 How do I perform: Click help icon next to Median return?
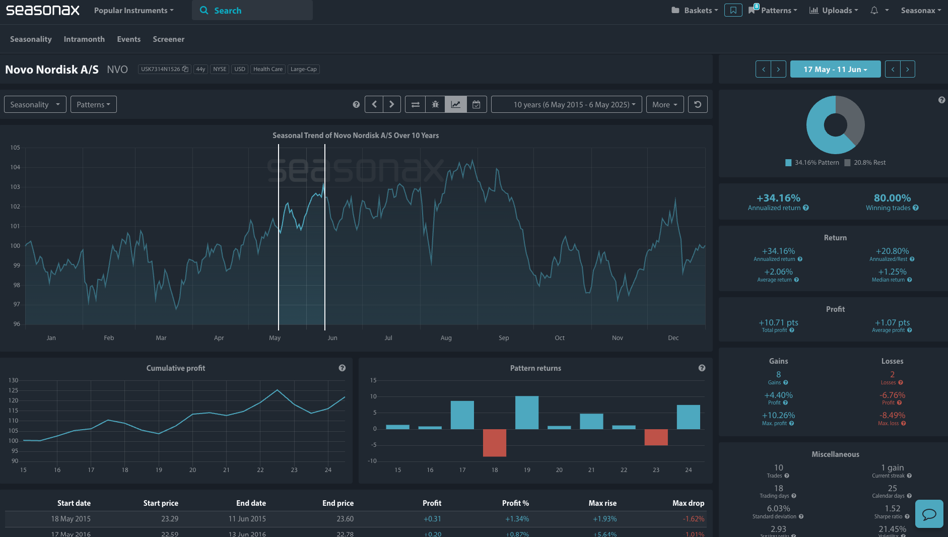909,280
